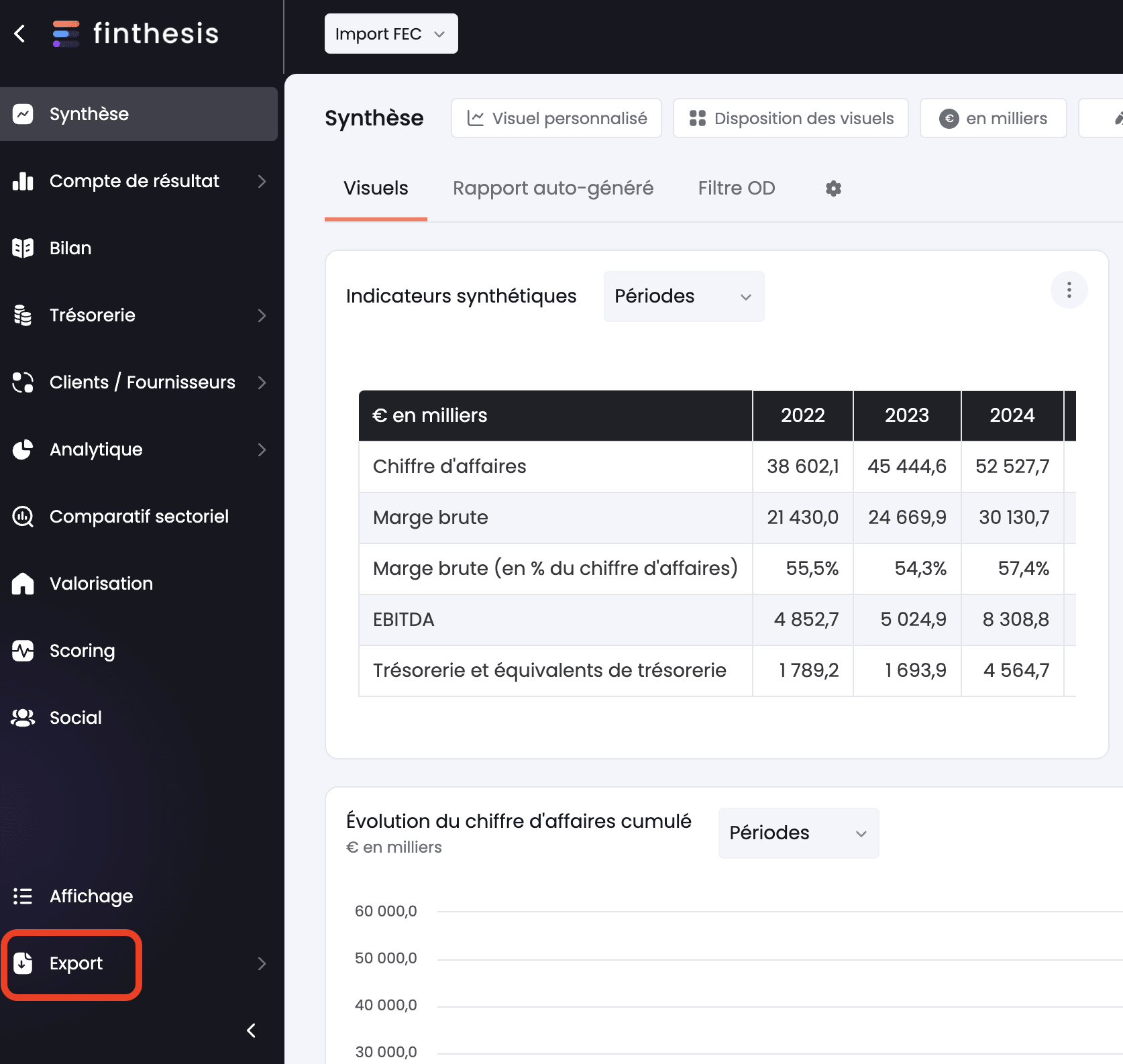Click the Social people icon
The image size is (1123, 1064).
pos(23,718)
